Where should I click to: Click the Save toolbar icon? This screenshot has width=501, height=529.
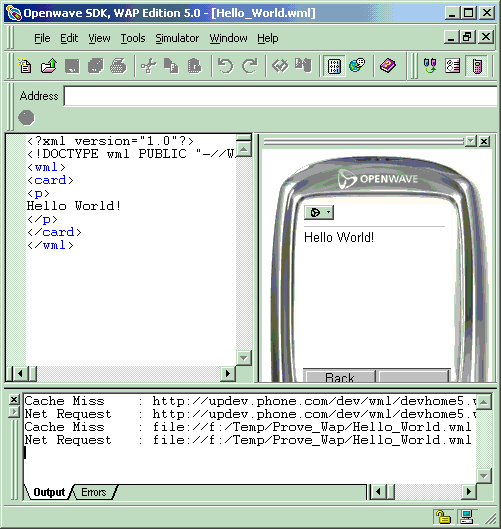pyautogui.click(x=72, y=66)
